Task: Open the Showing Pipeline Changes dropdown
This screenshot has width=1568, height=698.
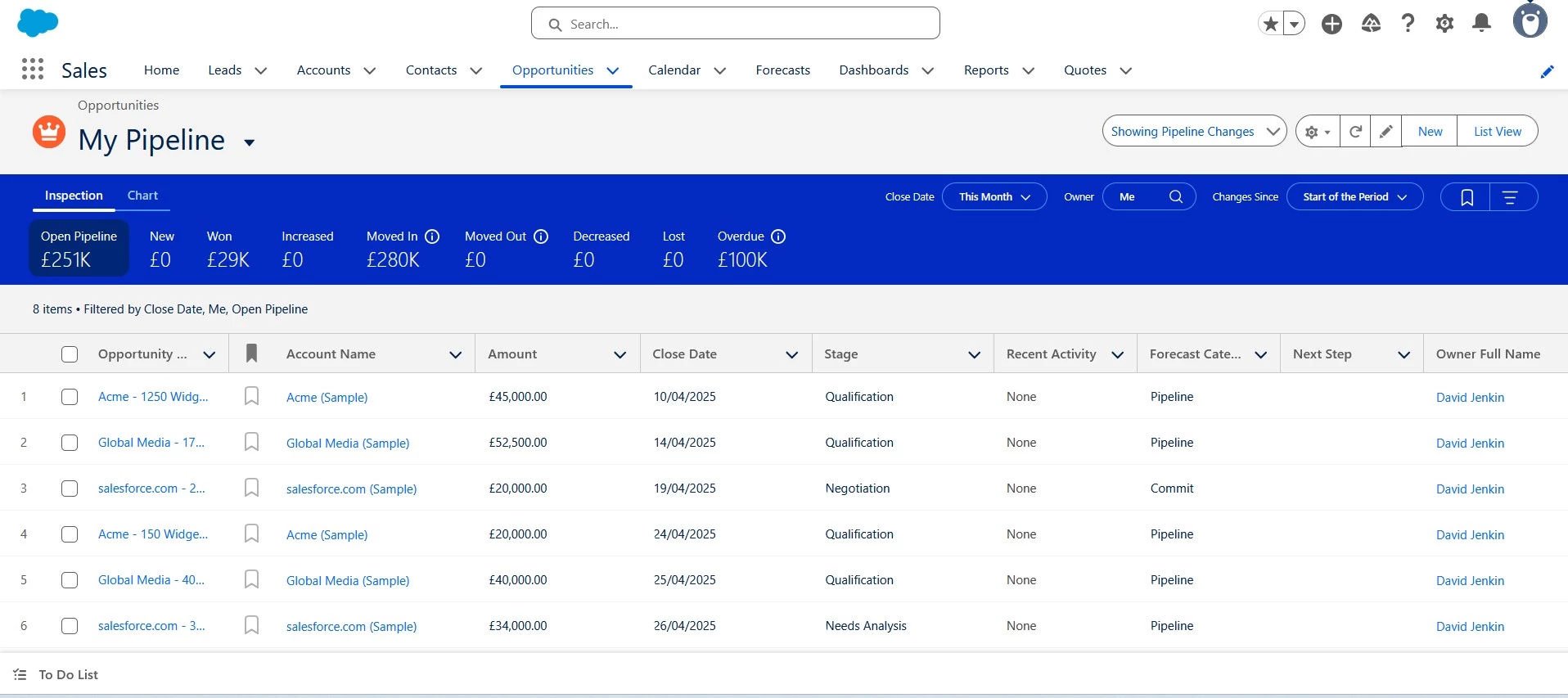Action: (x=1194, y=131)
